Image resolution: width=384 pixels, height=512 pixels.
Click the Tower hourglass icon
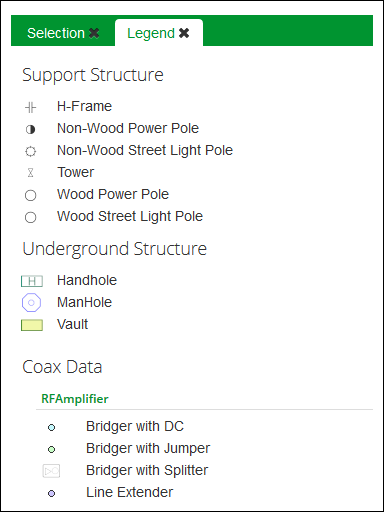tap(30, 173)
